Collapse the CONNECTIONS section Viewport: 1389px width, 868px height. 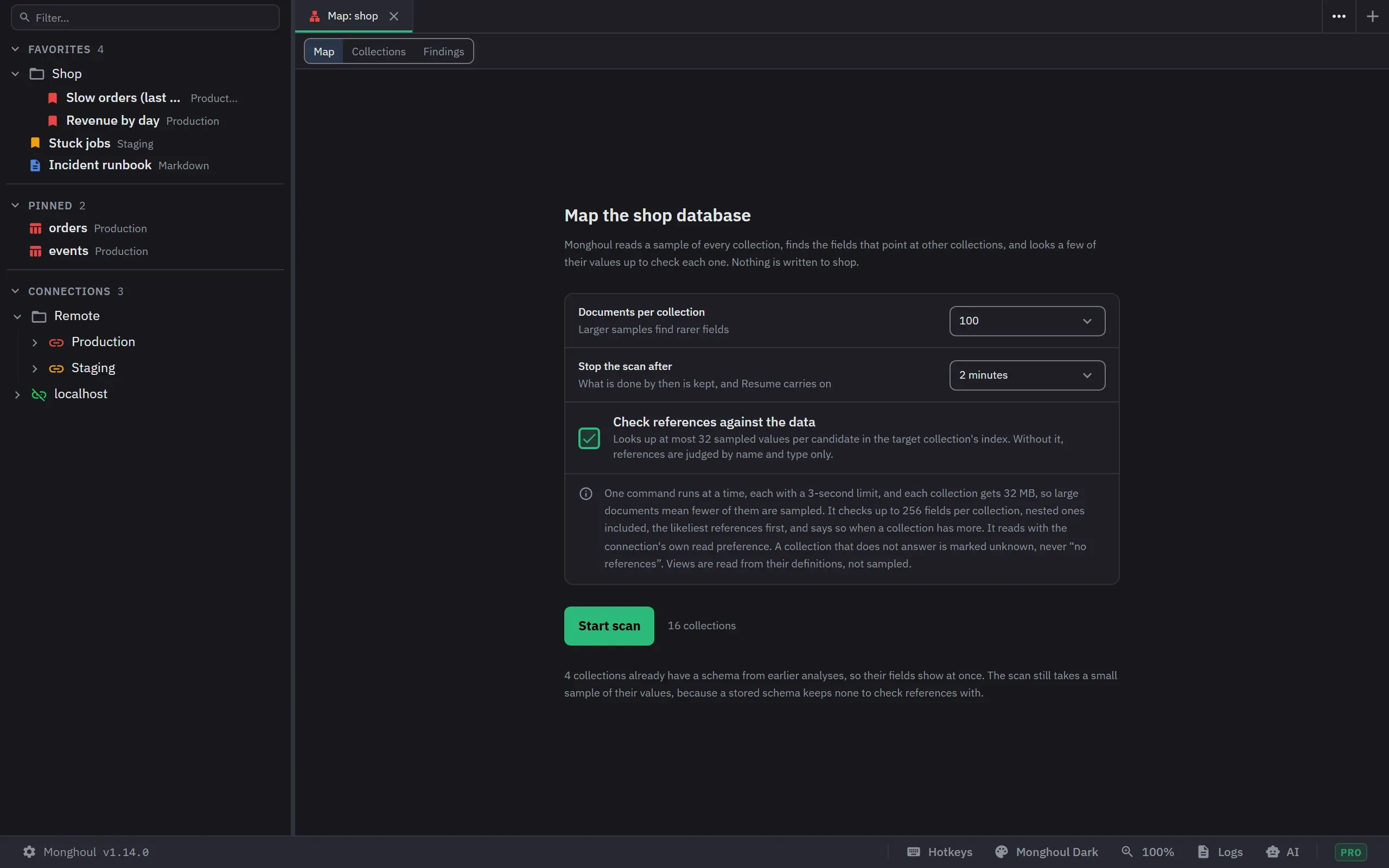click(x=16, y=291)
